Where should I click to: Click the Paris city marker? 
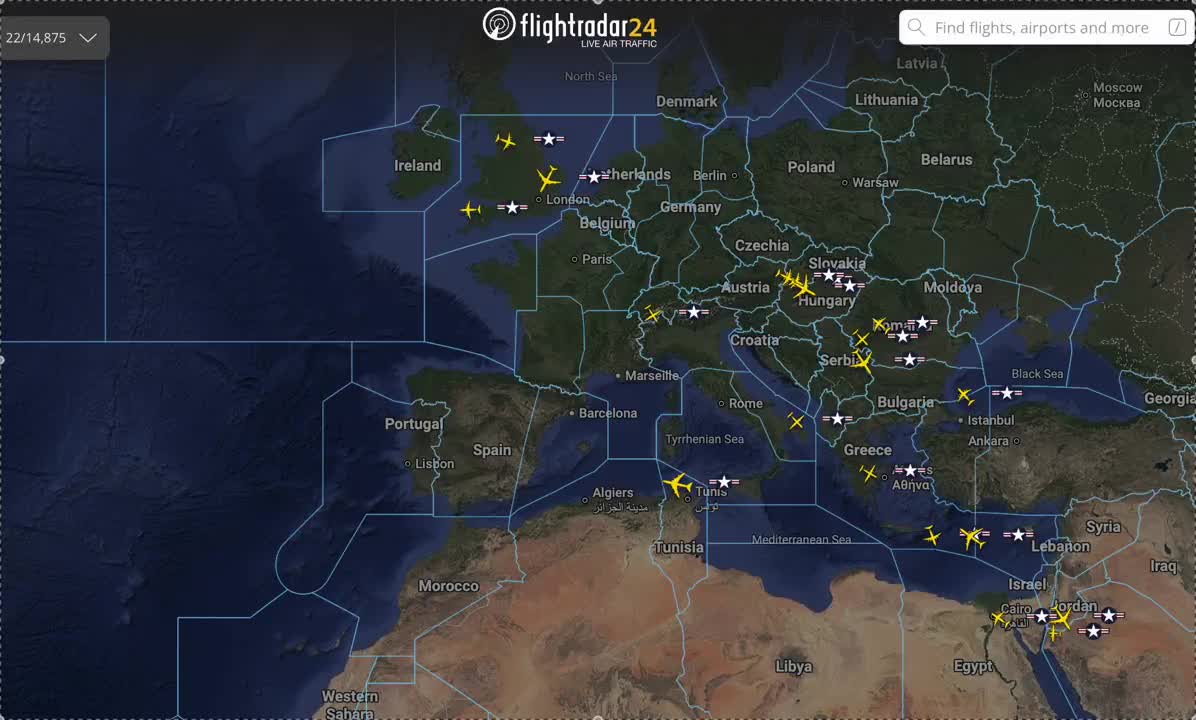pyautogui.click(x=575, y=259)
